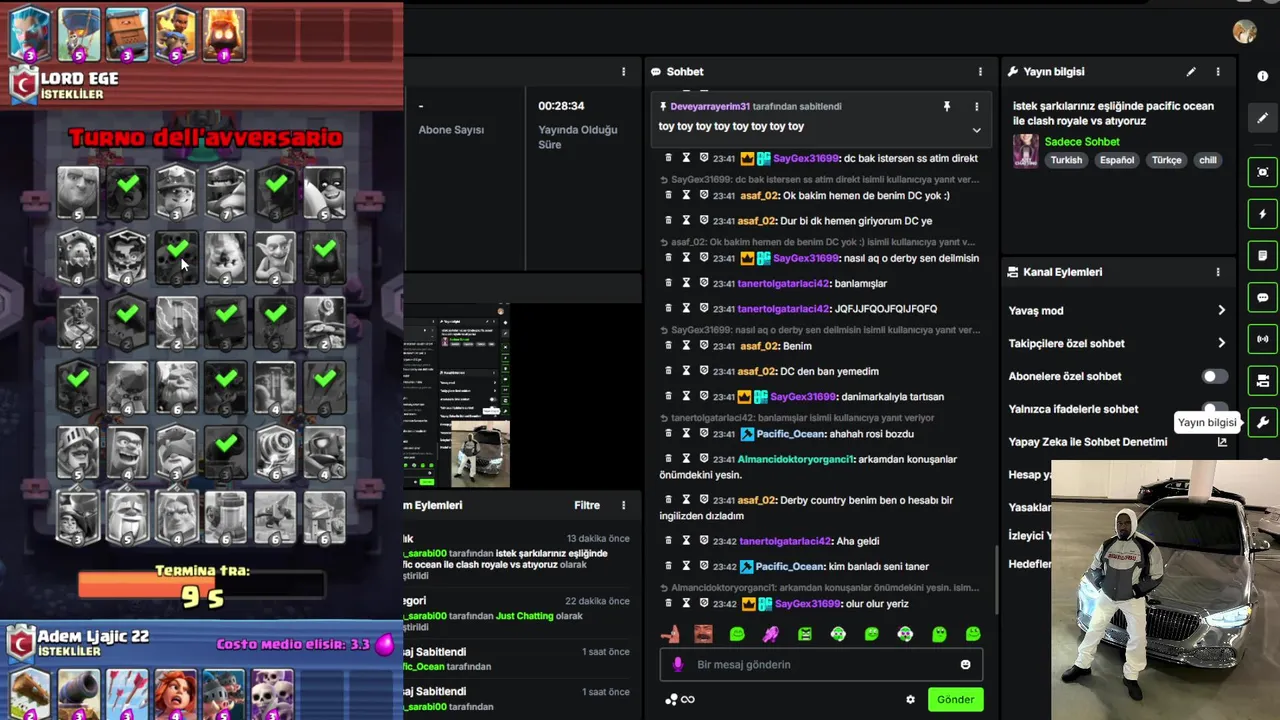Image resolution: width=1280 pixels, height=720 pixels.
Task: Send message with Gönder button
Action: [x=955, y=699]
